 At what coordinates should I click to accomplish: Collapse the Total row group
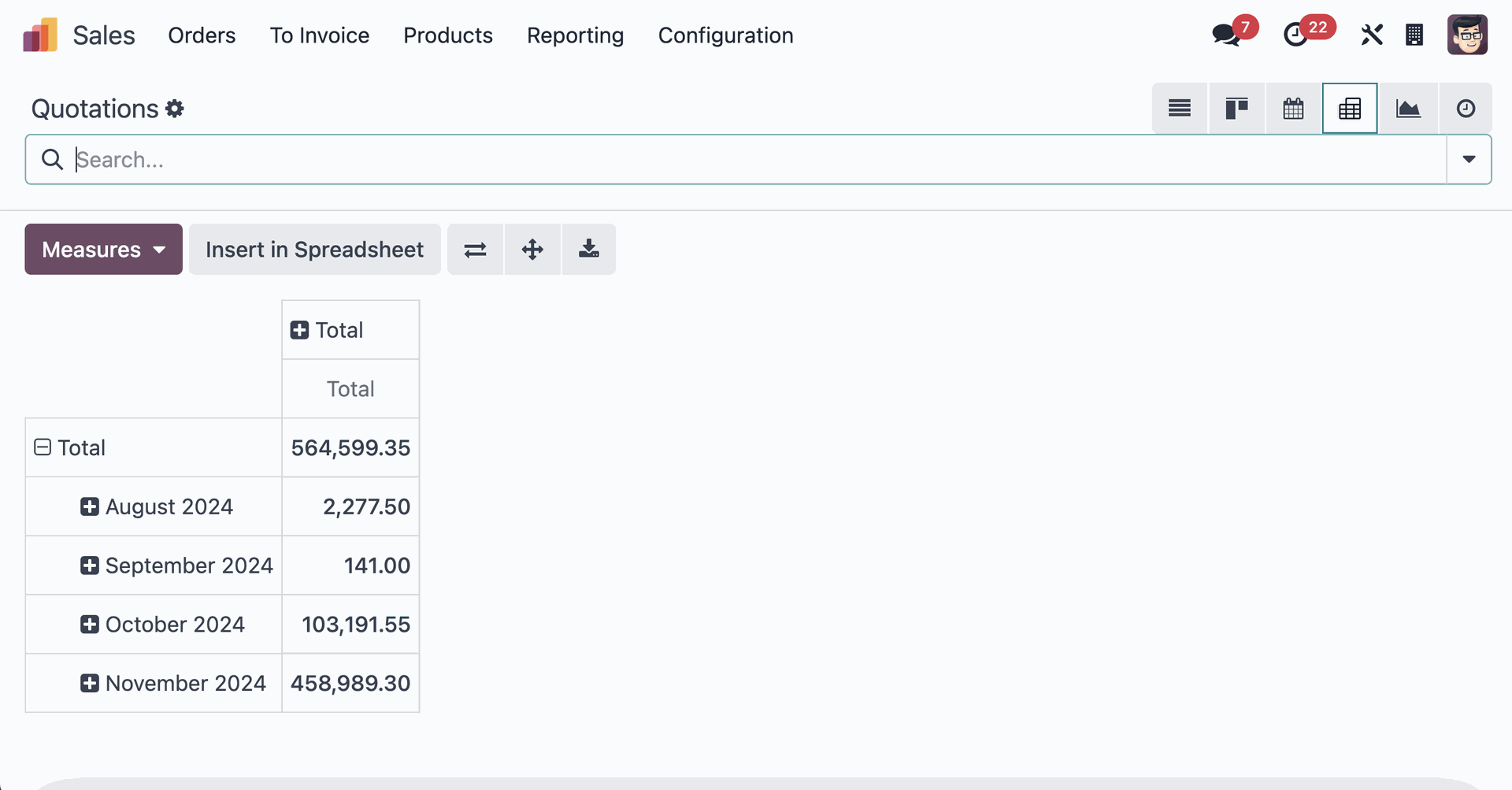[x=42, y=447]
